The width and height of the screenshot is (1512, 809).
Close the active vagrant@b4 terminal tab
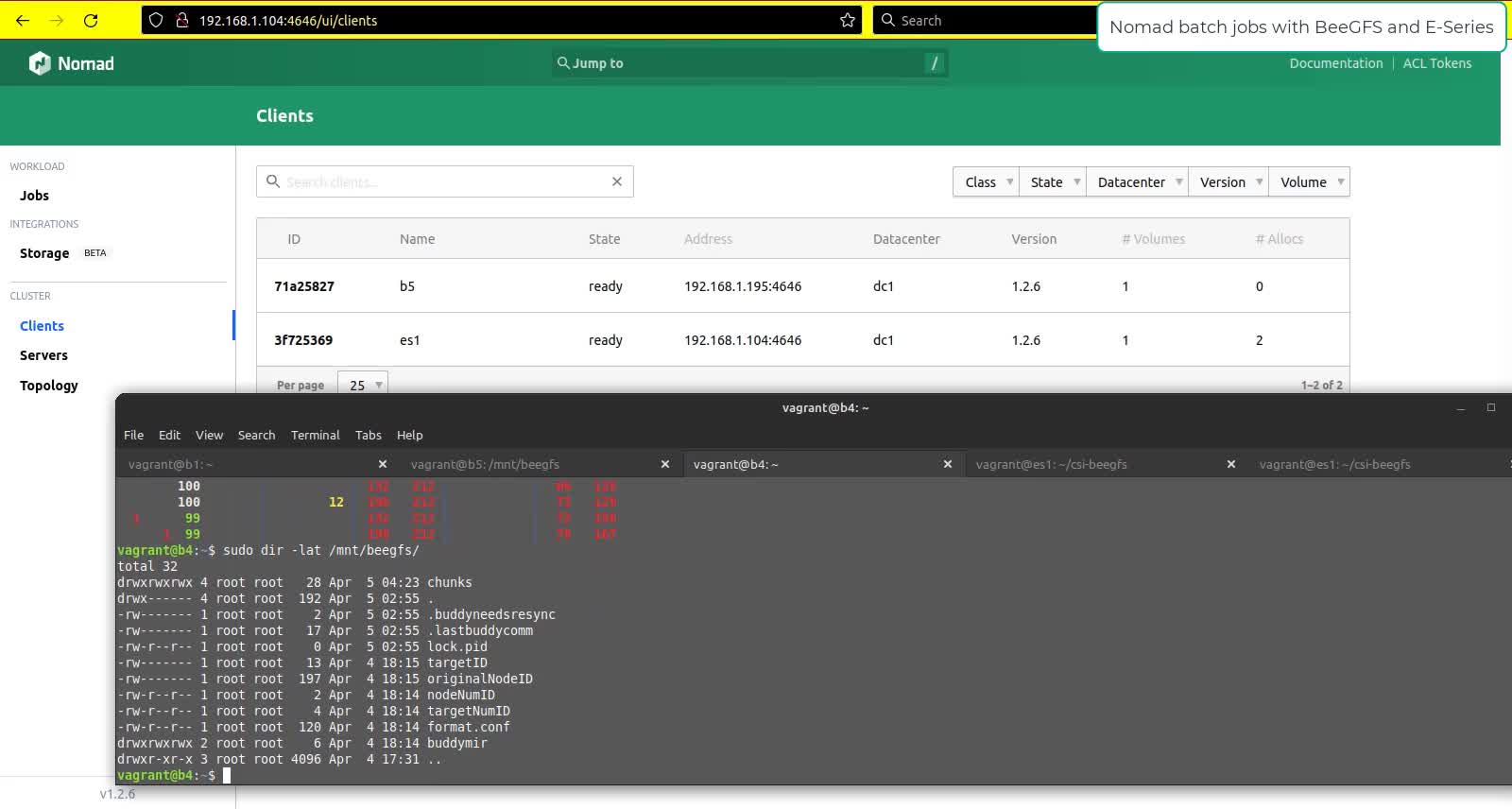pos(948,464)
